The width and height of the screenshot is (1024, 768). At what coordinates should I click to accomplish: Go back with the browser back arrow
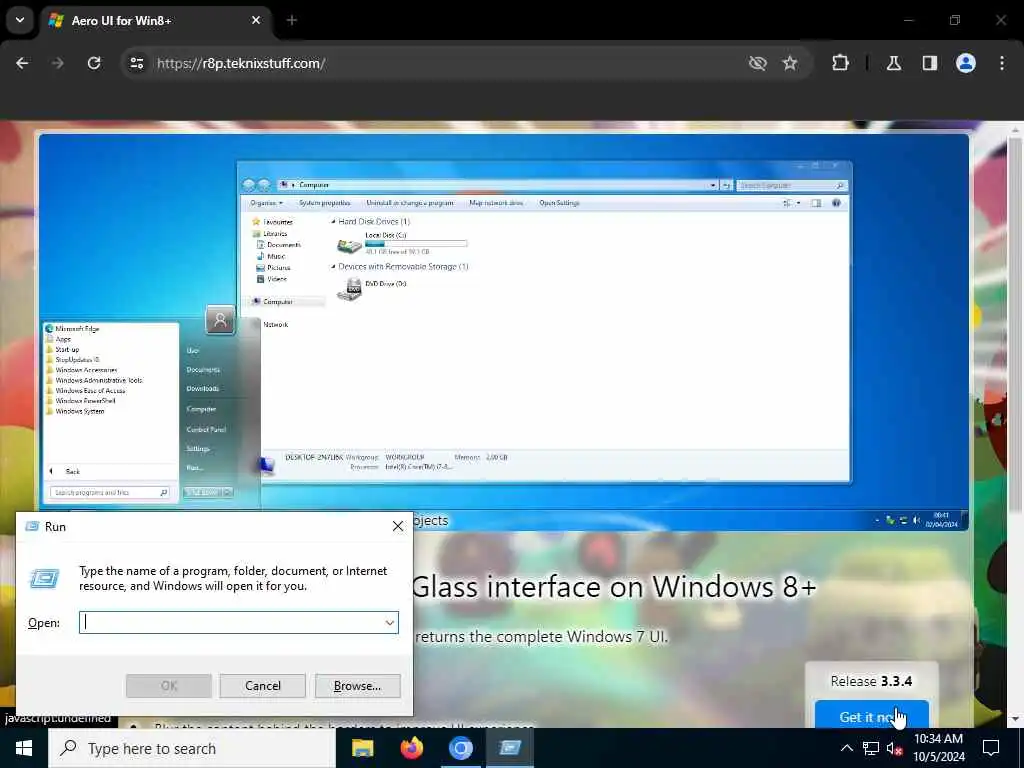point(22,63)
